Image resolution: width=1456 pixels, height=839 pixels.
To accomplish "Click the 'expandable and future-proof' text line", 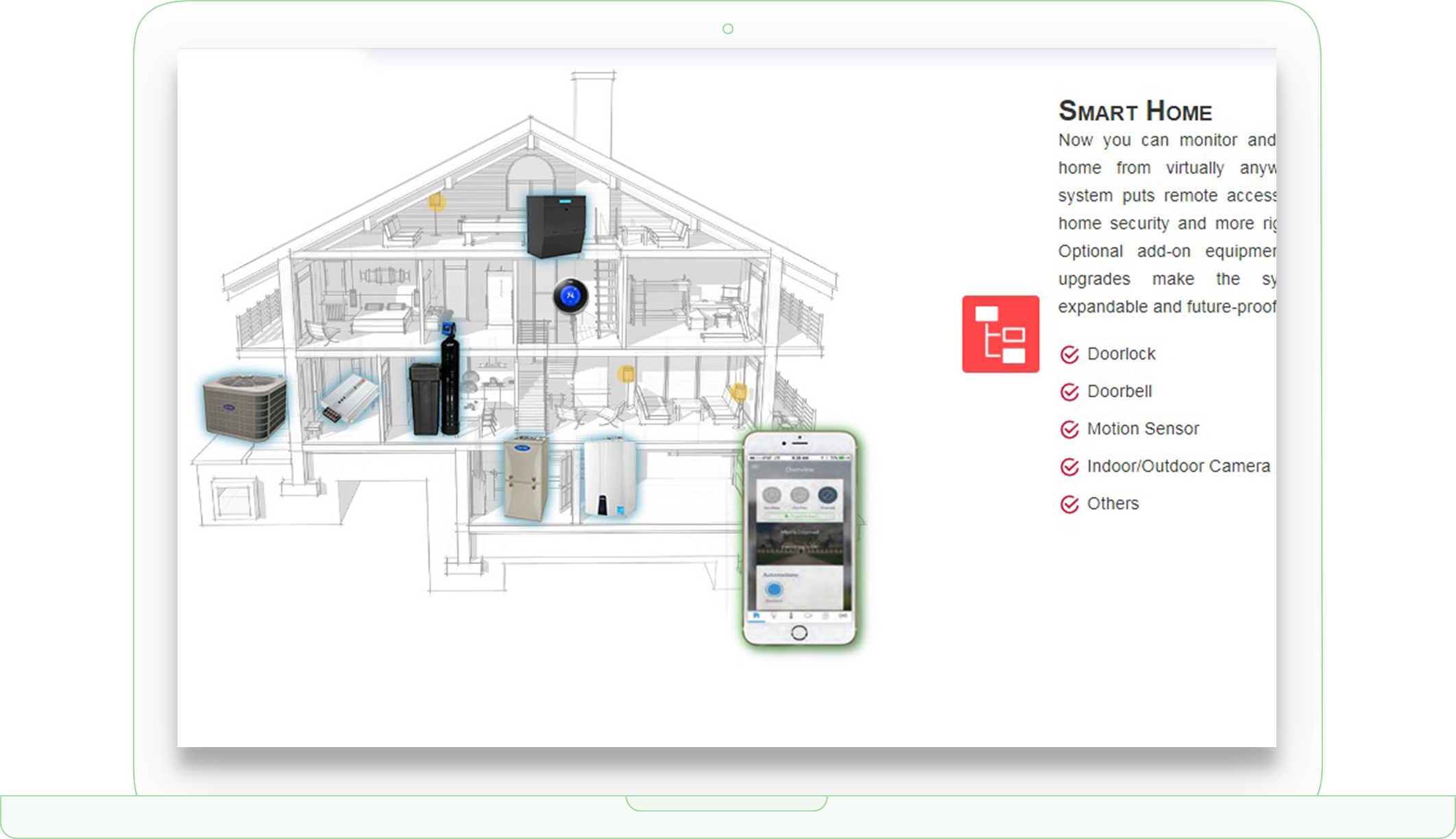I will click(x=1167, y=307).
